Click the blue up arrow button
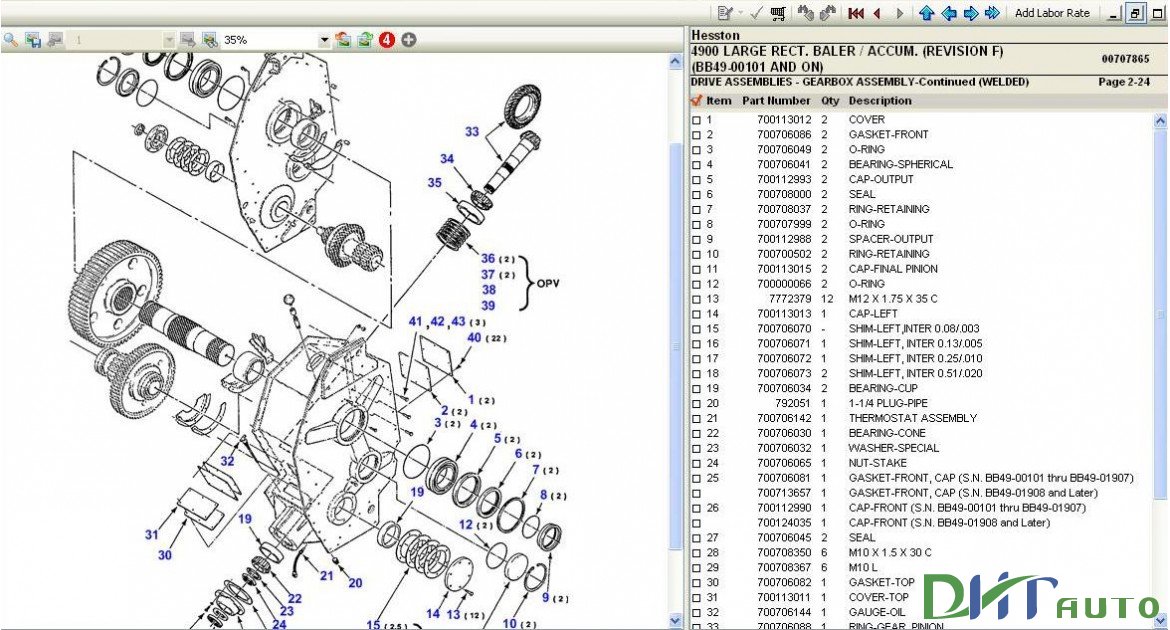Image resolution: width=1170 pixels, height=630 pixels. [x=926, y=13]
